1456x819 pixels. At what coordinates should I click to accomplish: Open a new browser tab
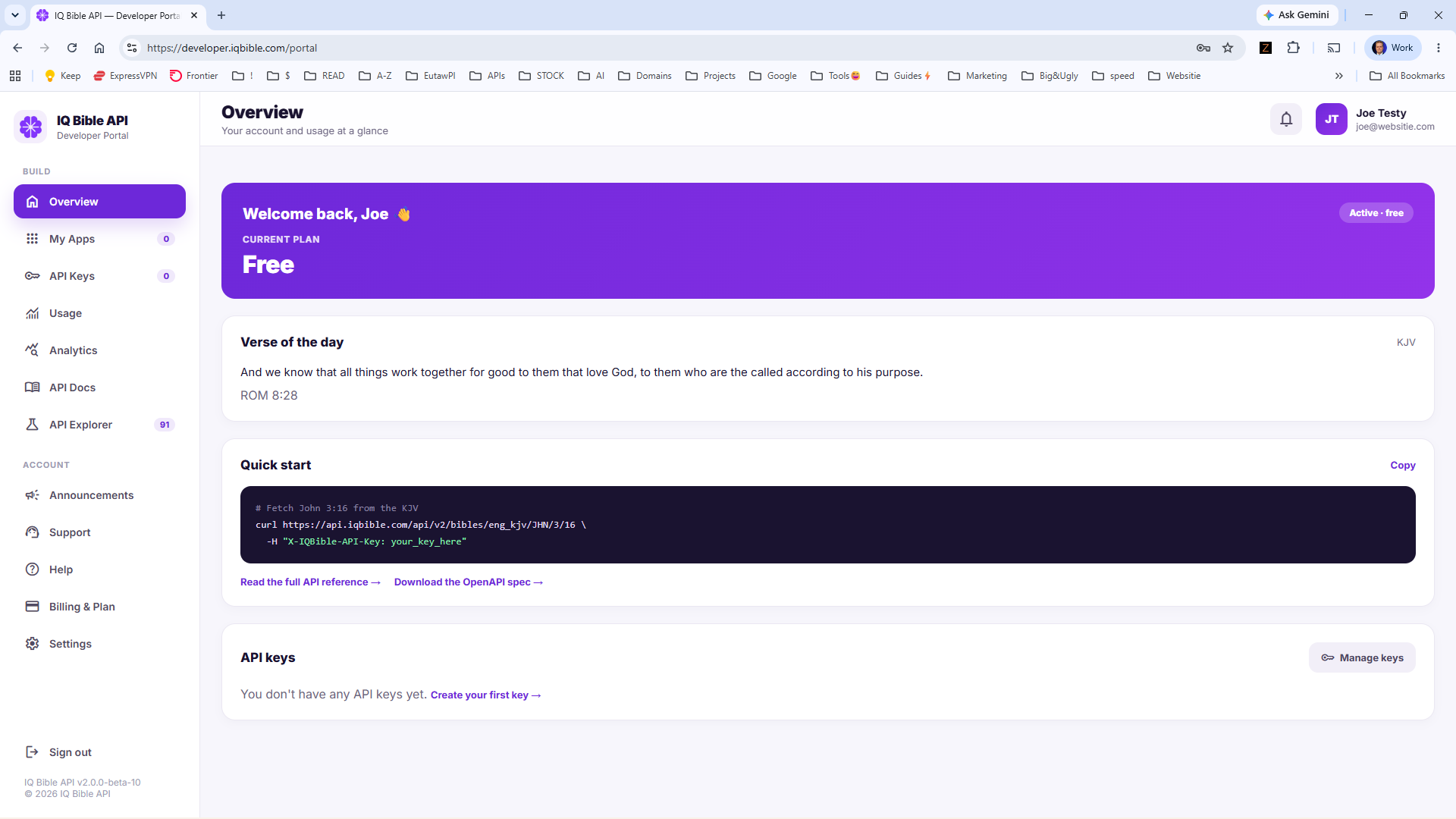(x=221, y=15)
